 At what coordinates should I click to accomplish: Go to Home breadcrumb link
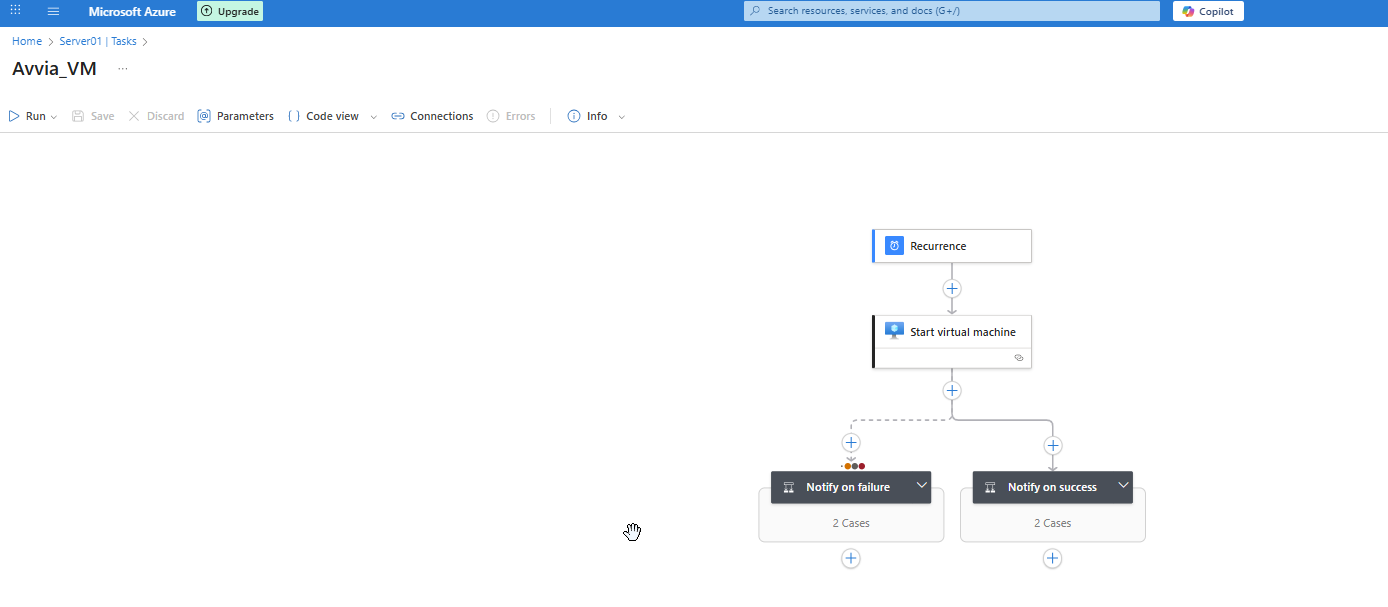point(27,42)
